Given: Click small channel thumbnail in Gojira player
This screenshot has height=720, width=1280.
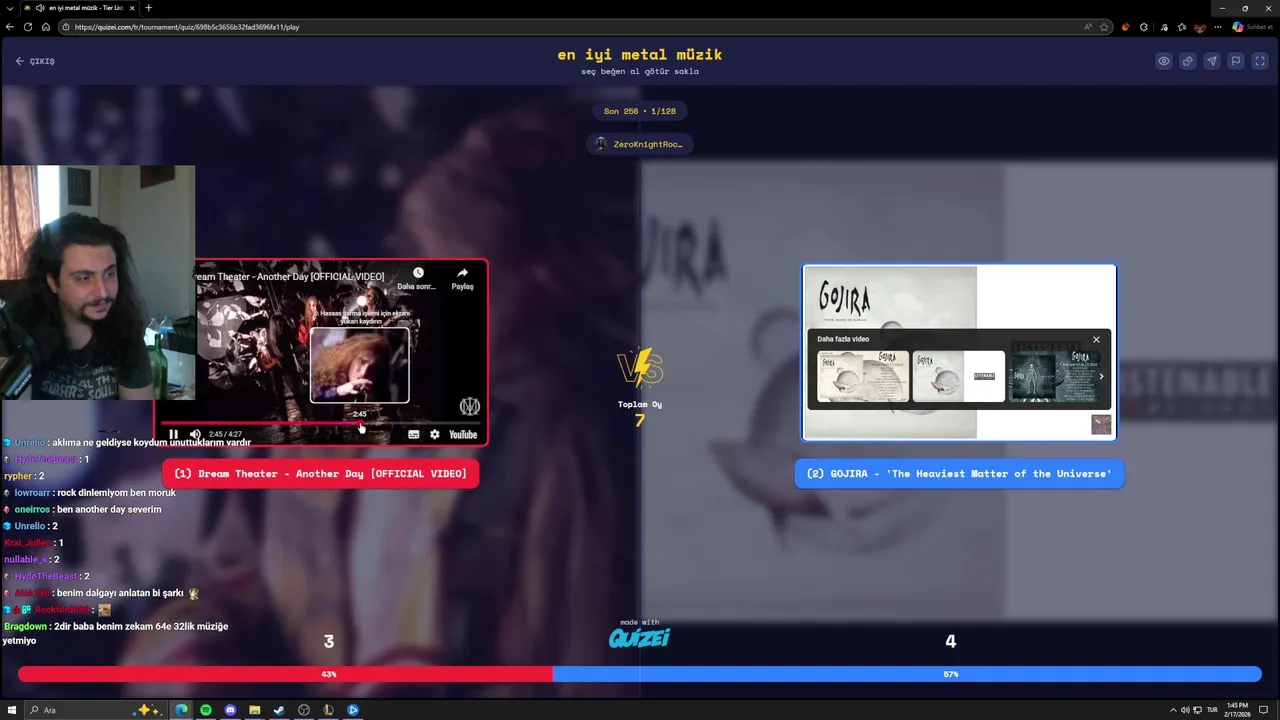Looking at the screenshot, I should click(1101, 425).
